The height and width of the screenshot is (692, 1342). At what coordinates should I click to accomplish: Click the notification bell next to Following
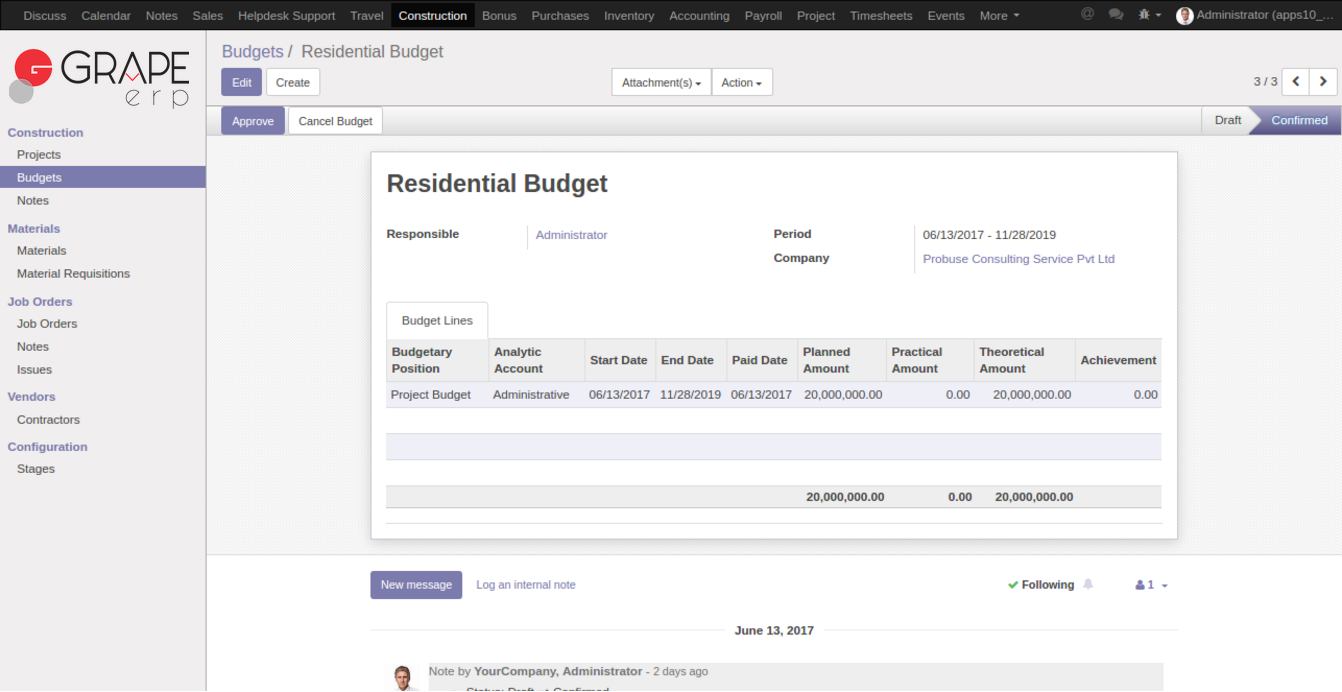(x=1088, y=584)
